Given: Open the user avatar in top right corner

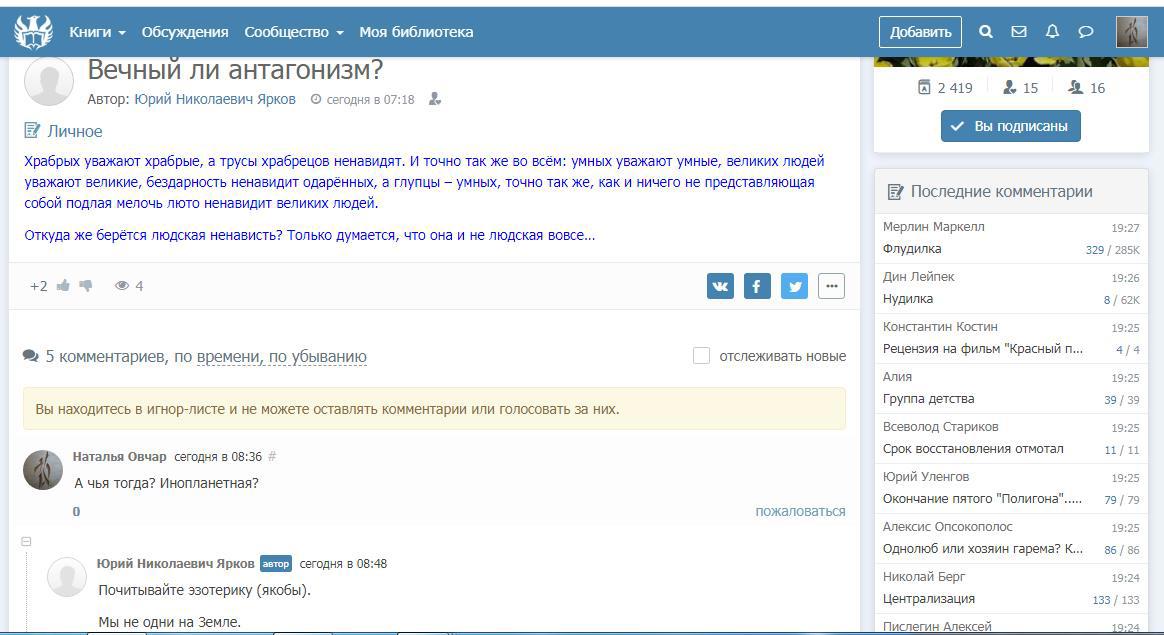Looking at the screenshot, I should 1132,32.
